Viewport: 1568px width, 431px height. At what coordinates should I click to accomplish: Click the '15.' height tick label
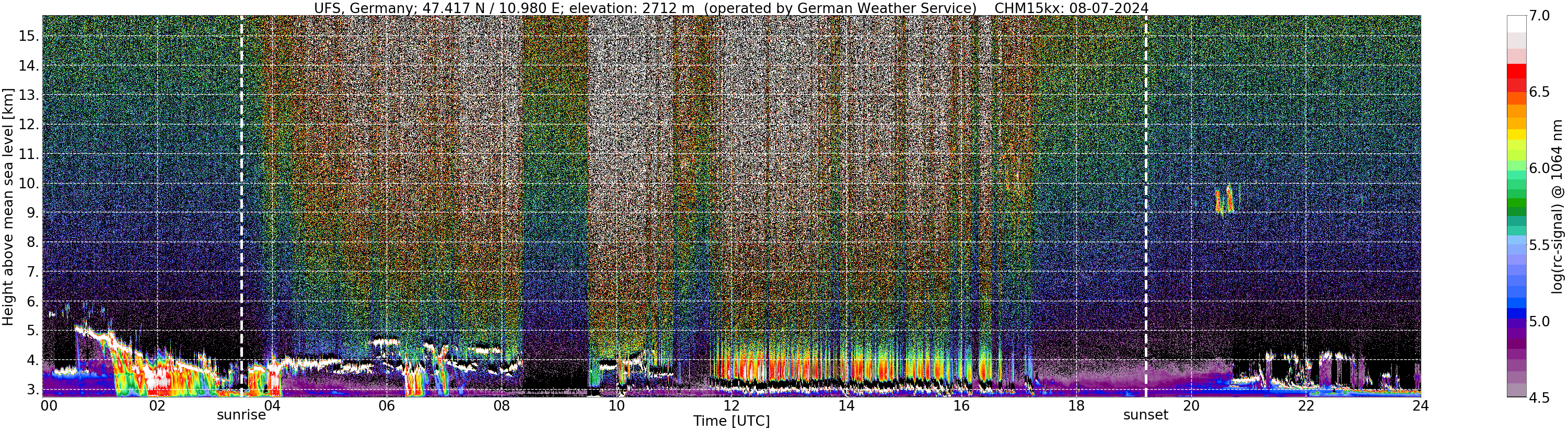29,36
